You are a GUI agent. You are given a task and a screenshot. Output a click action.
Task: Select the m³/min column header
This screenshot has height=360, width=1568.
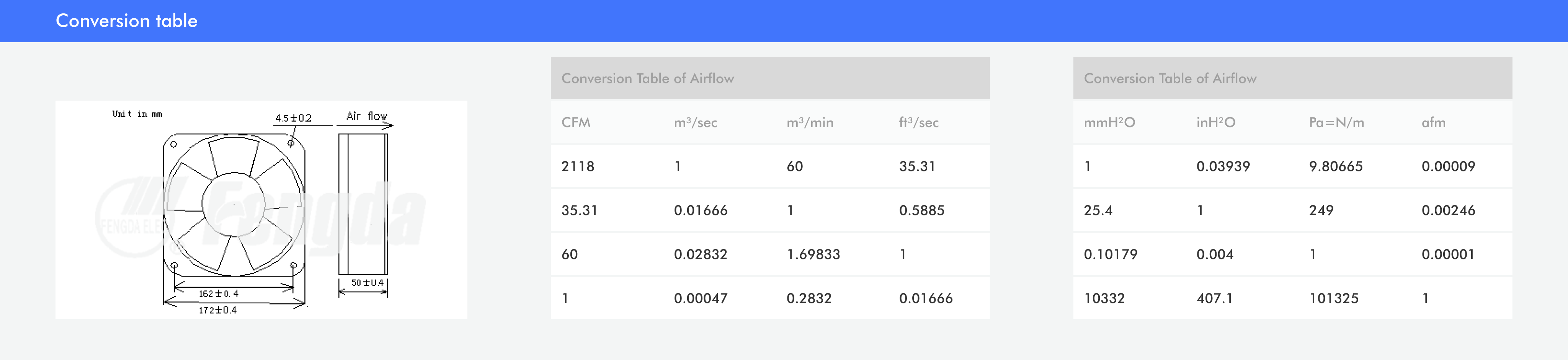(x=810, y=122)
